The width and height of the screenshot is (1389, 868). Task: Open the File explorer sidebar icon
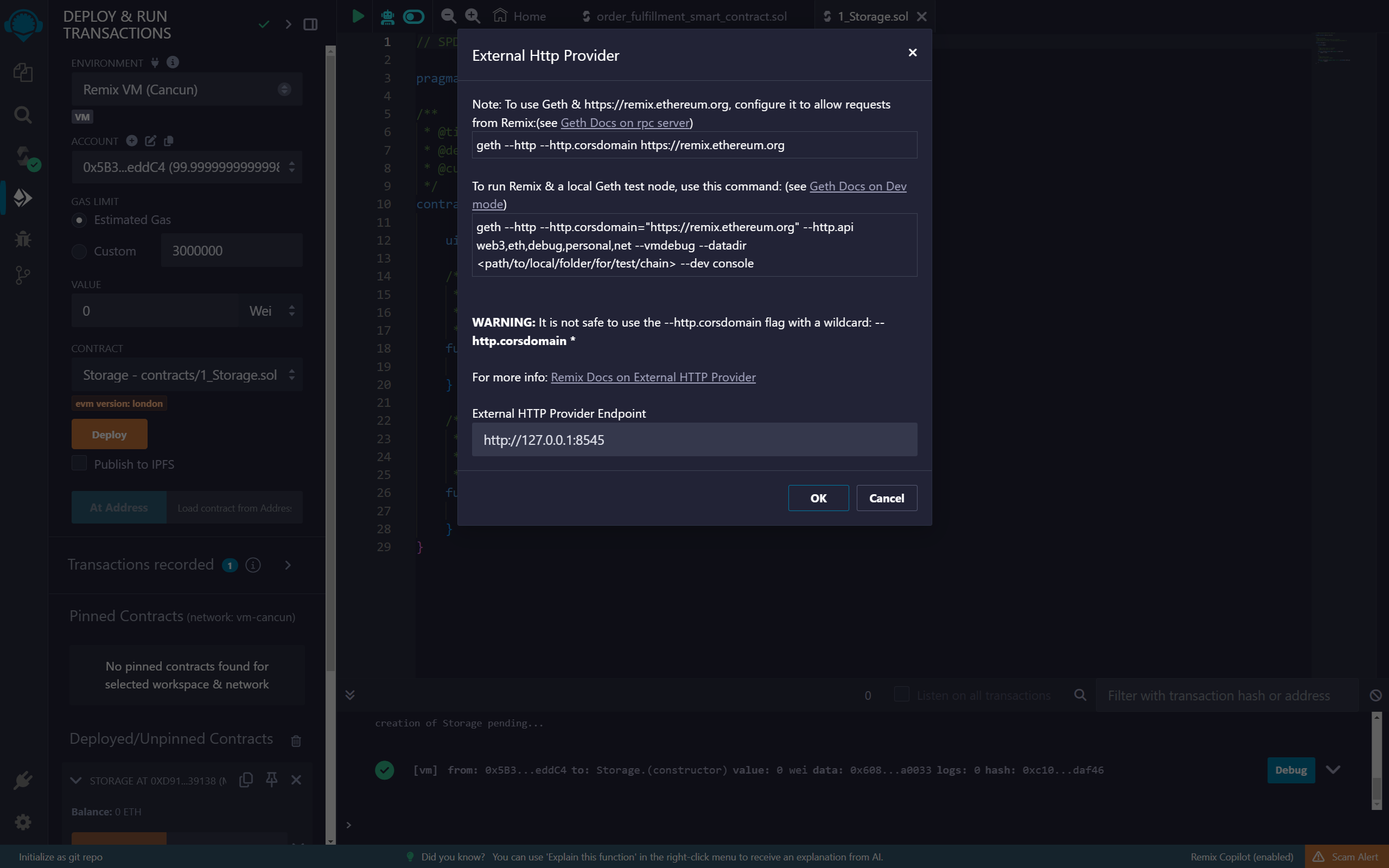click(x=23, y=72)
